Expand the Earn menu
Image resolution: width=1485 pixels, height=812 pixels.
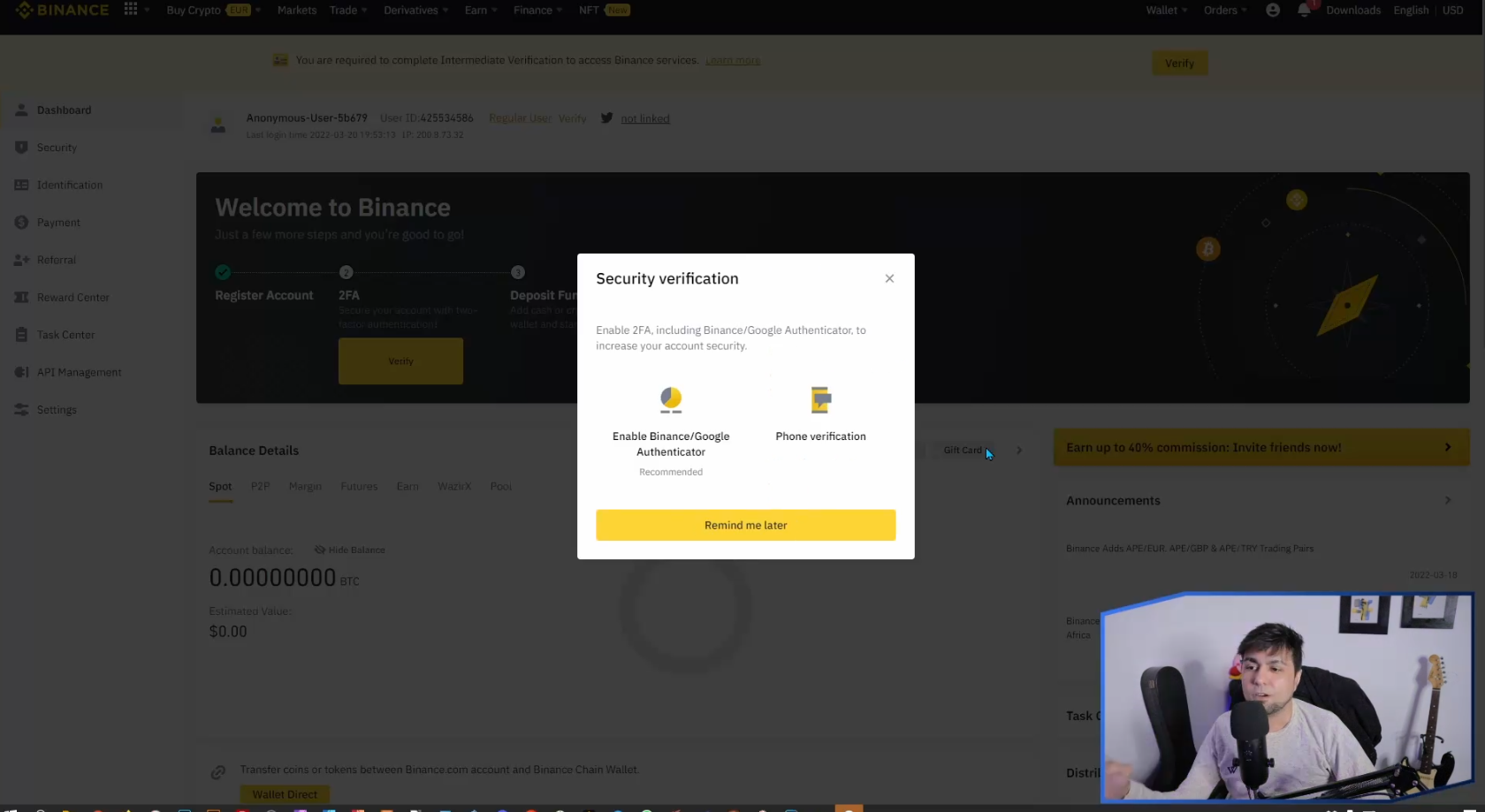click(481, 11)
